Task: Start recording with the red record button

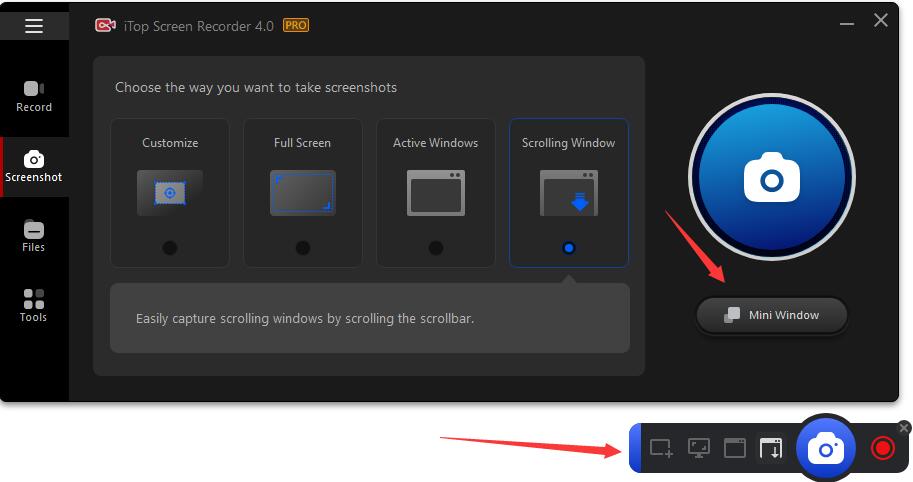Action: tap(882, 449)
